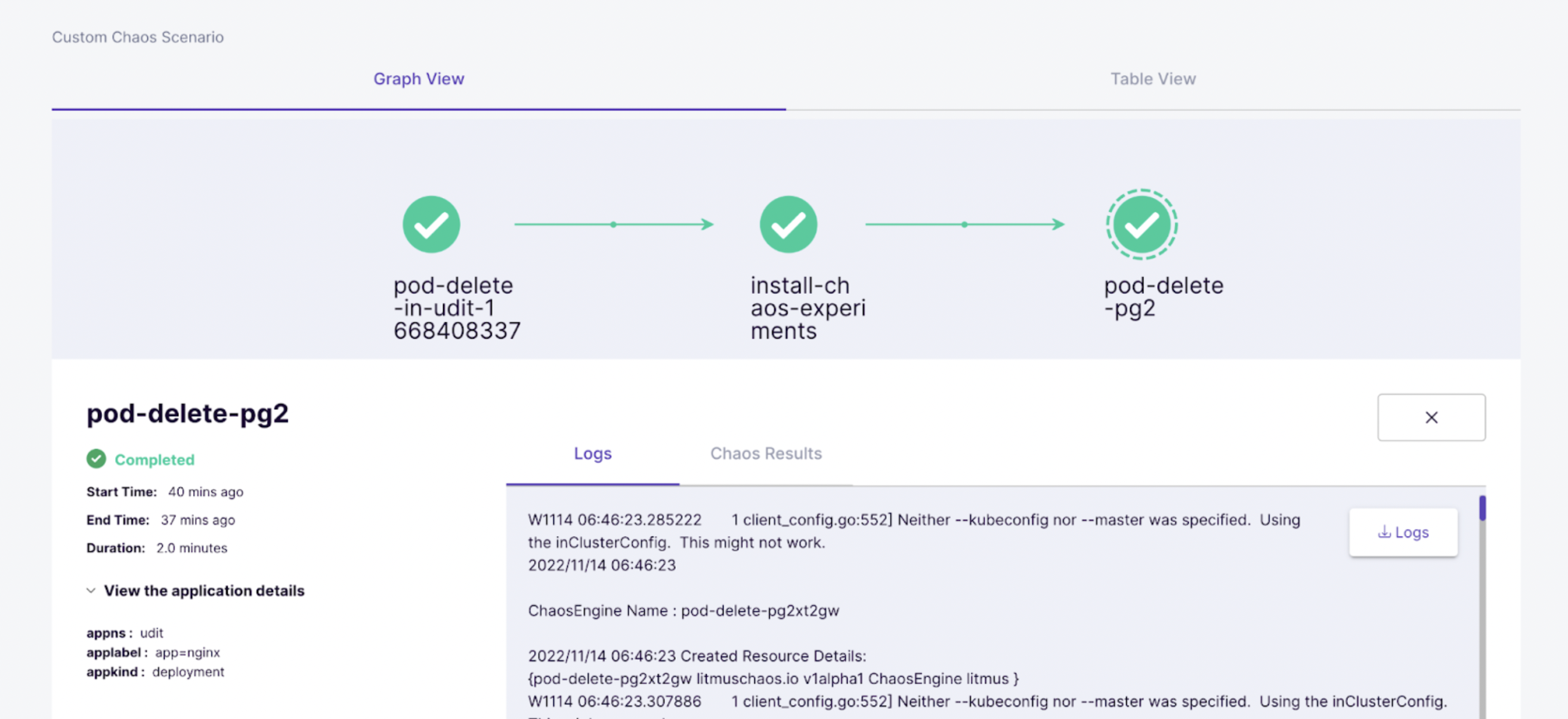Click the first arrow connector between nodes

[x=614, y=224]
